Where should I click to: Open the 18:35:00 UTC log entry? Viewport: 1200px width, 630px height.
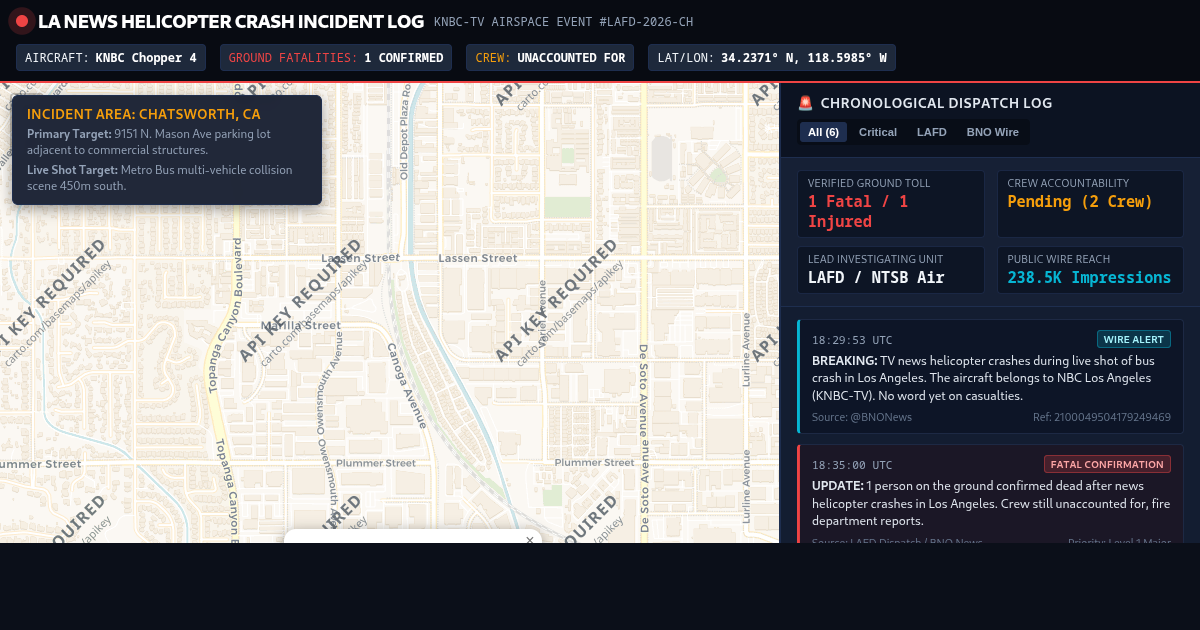point(990,494)
